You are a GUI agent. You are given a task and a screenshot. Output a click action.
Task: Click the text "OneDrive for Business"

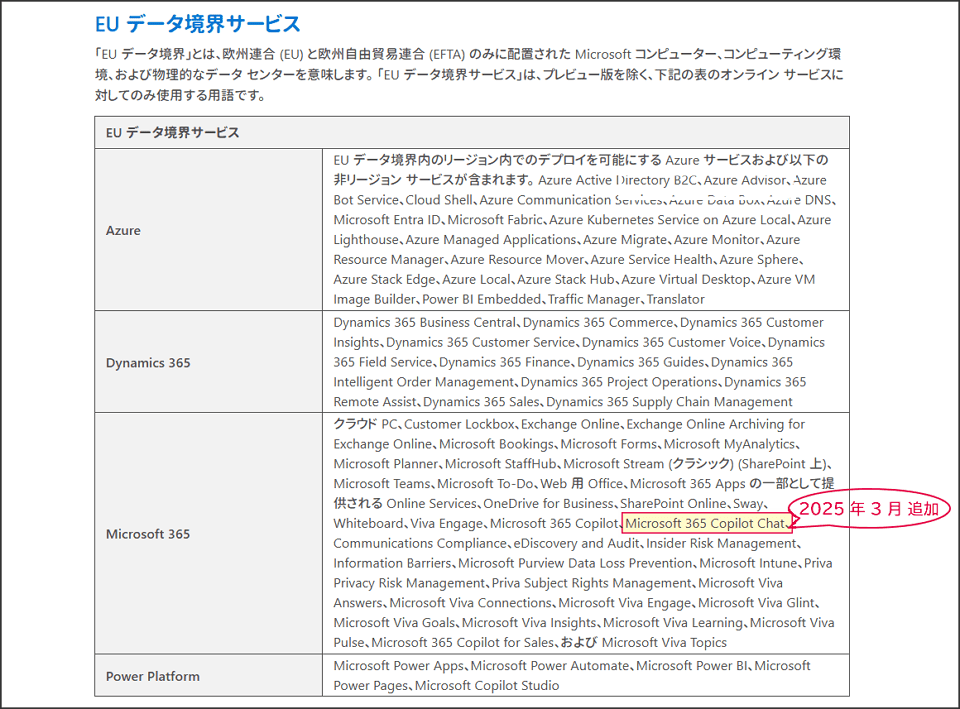[x=549, y=503]
